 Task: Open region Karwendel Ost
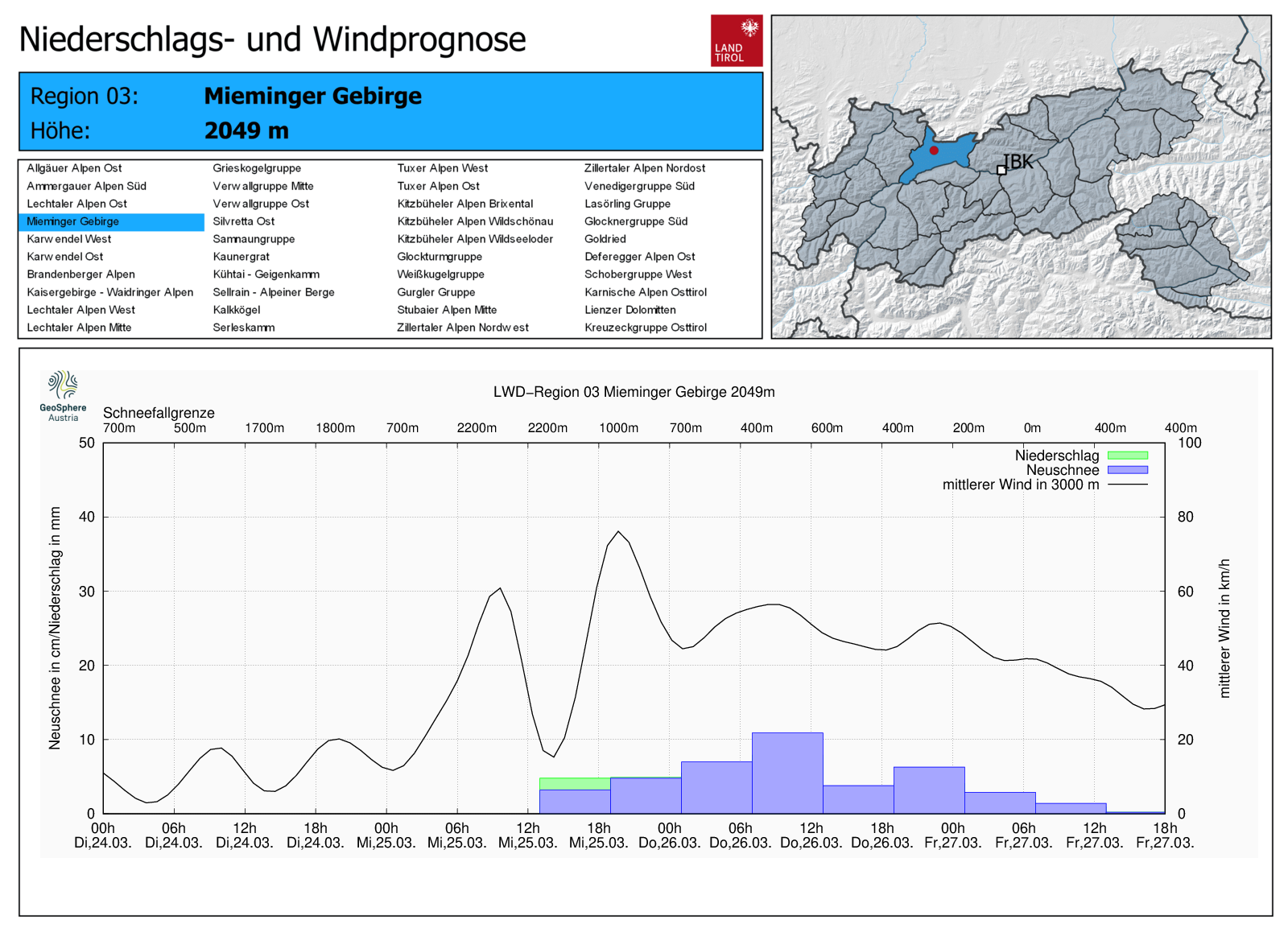[64, 257]
